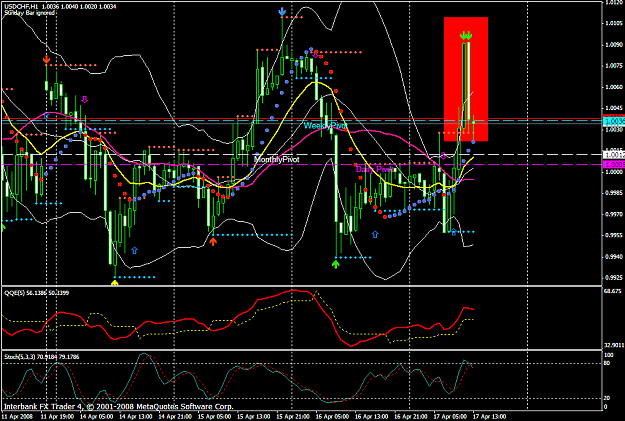Click the 0.9985 price axis label

tap(614, 193)
